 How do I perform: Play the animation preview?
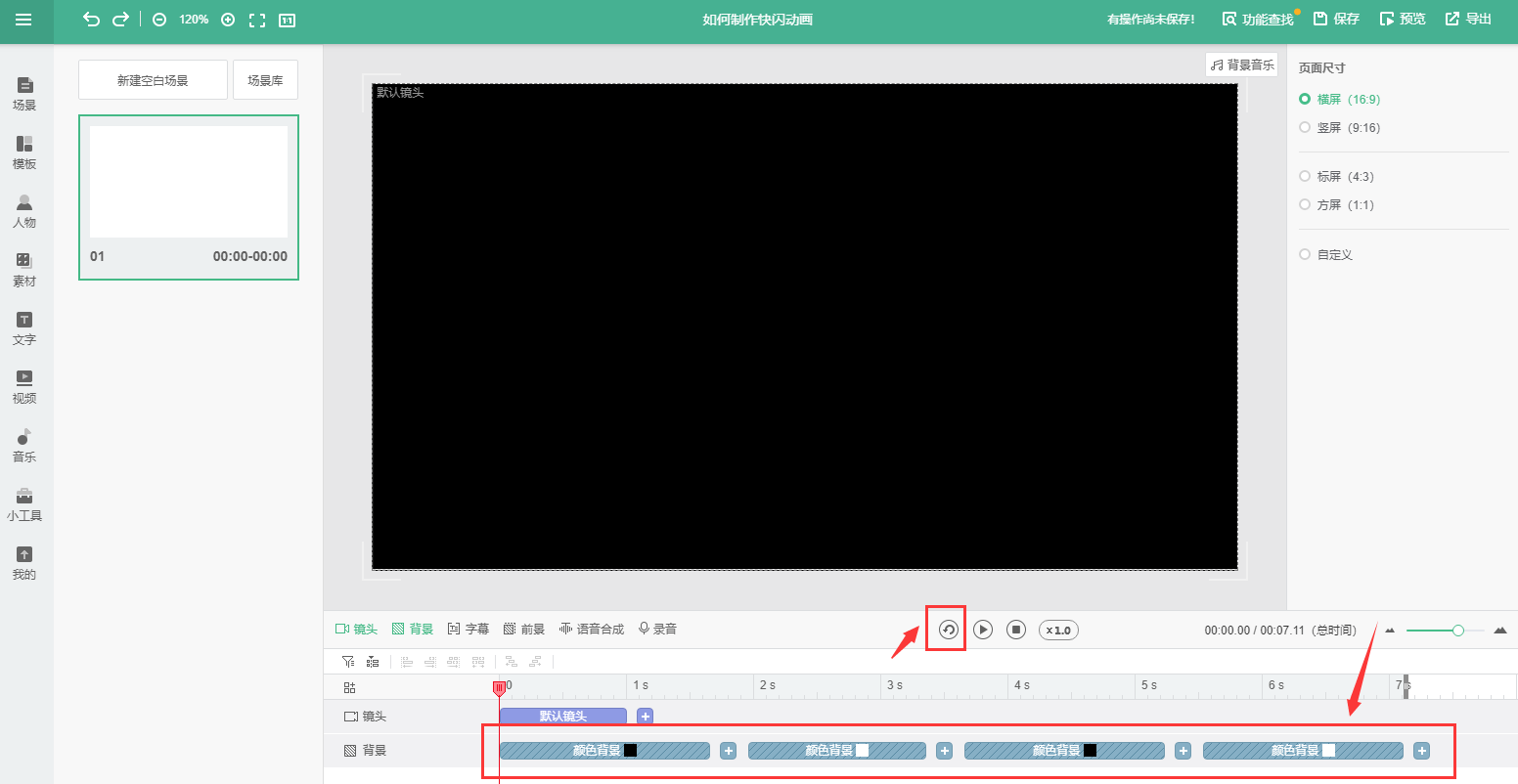point(983,630)
